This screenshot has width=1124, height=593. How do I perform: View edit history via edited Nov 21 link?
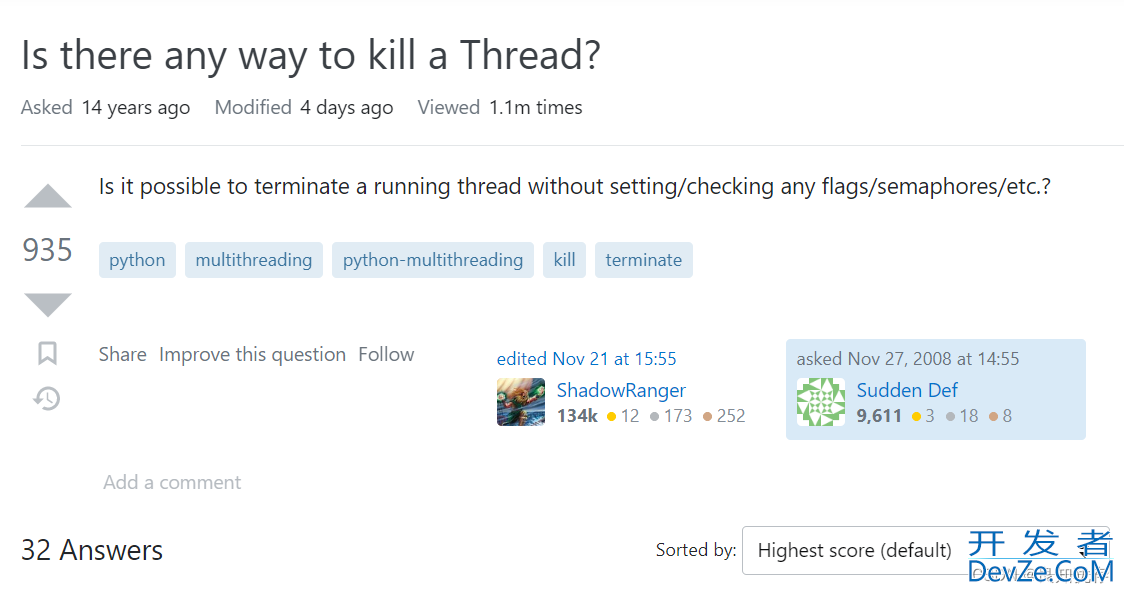click(586, 359)
